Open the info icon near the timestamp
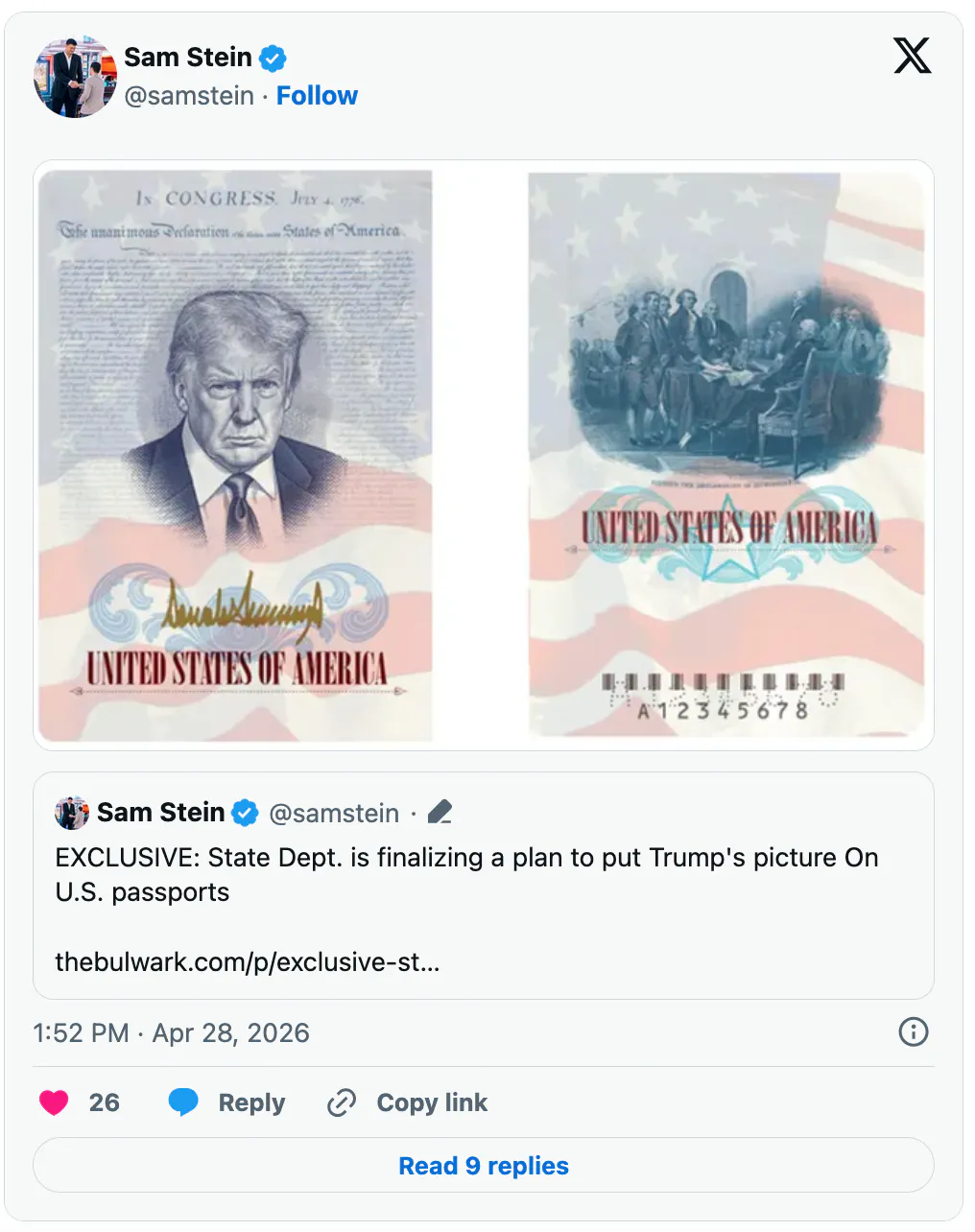975x1232 pixels. (x=913, y=1032)
